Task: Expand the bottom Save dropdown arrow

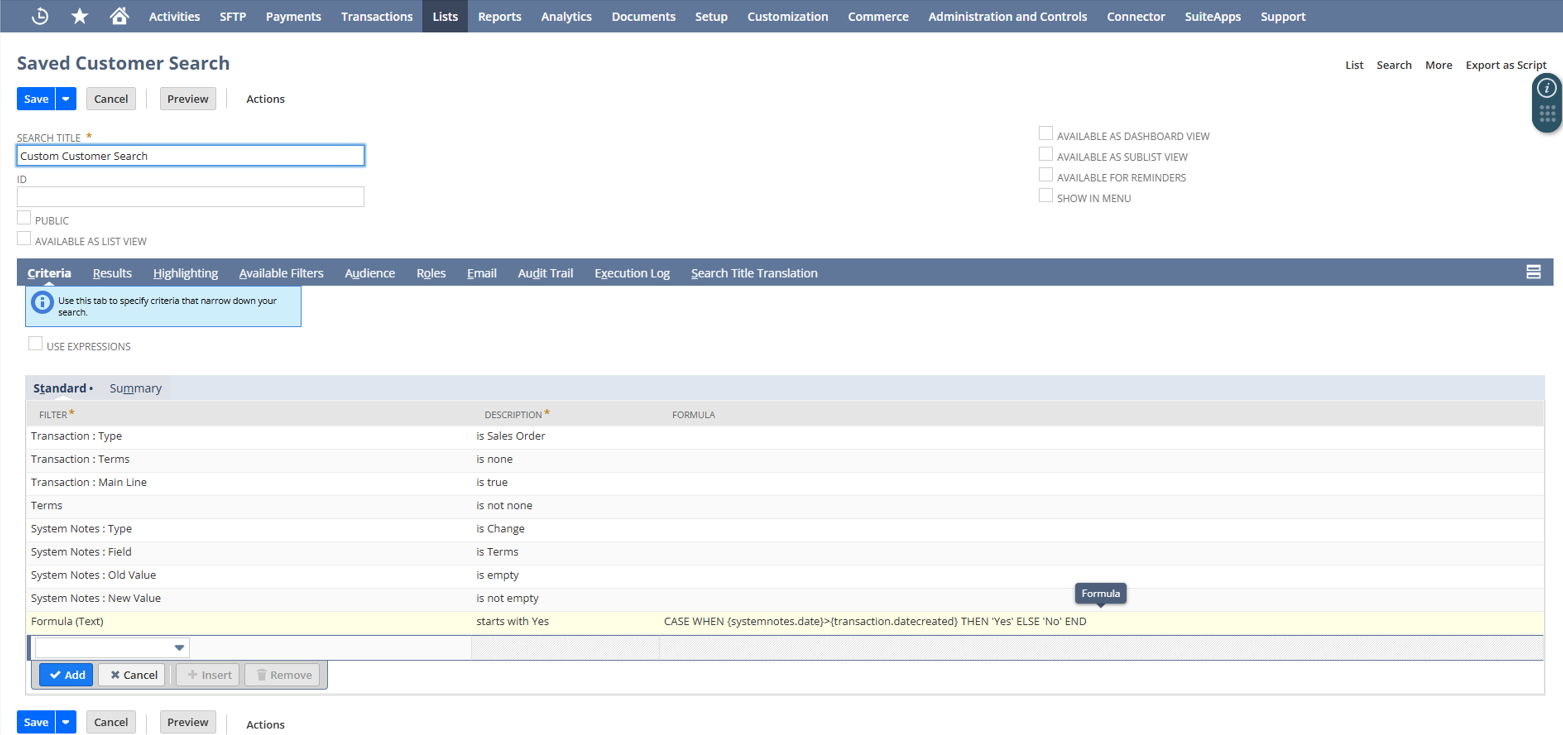Action: (66, 722)
